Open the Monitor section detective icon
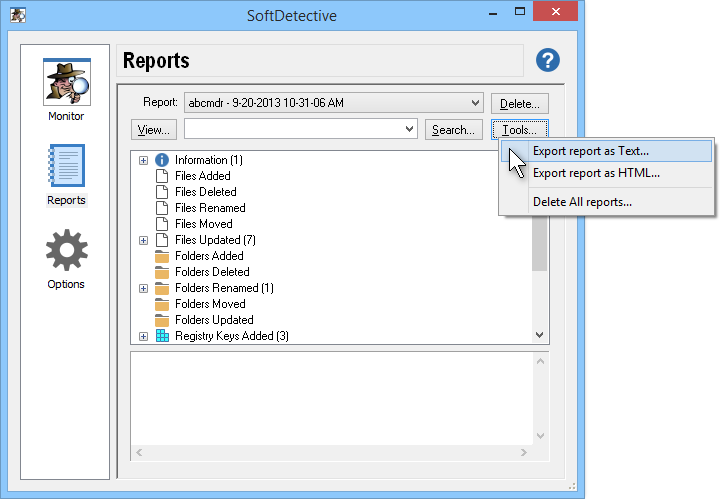720x499 pixels. [x=67, y=82]
